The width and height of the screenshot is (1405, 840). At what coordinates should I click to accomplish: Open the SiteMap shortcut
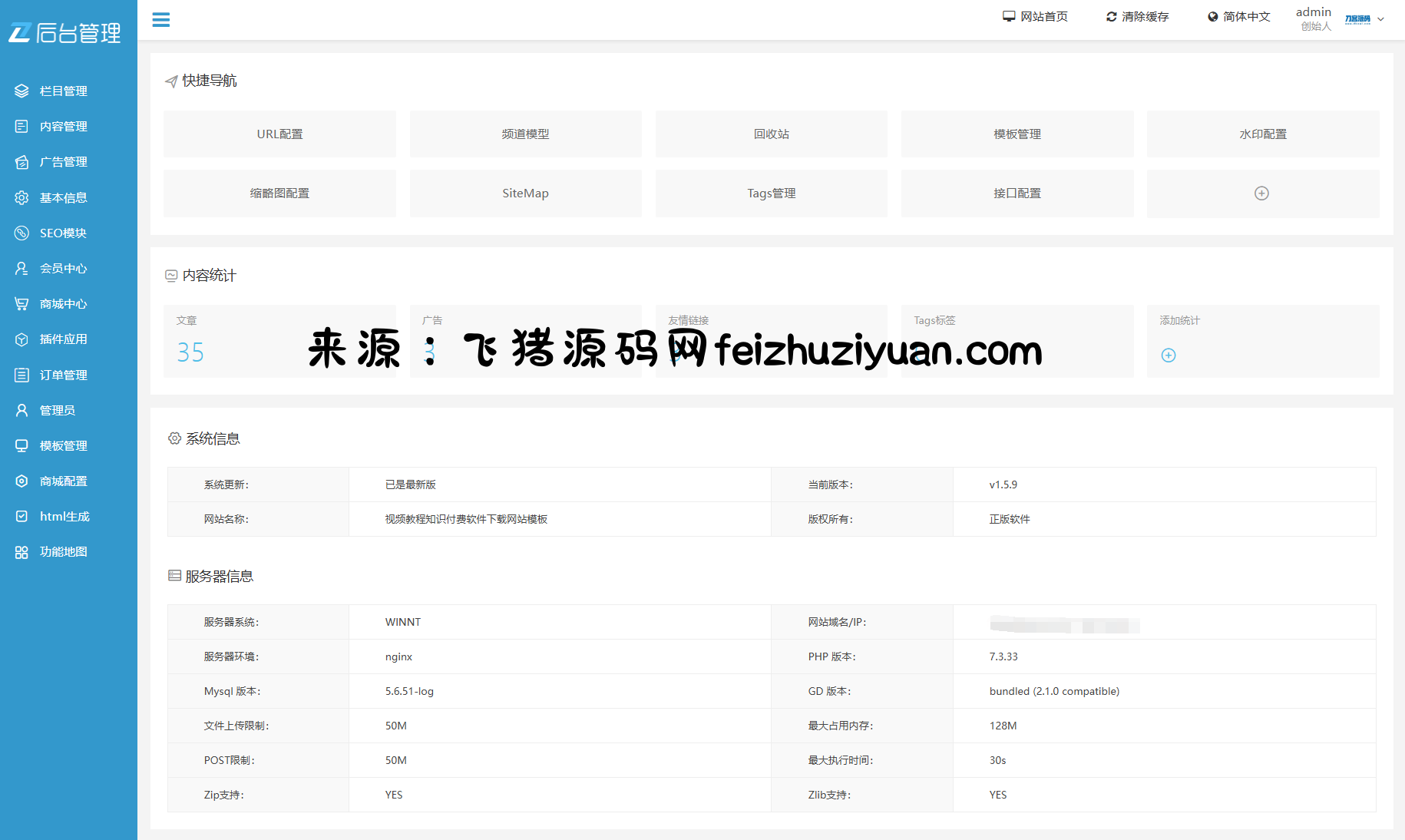[x=525, y=193]
